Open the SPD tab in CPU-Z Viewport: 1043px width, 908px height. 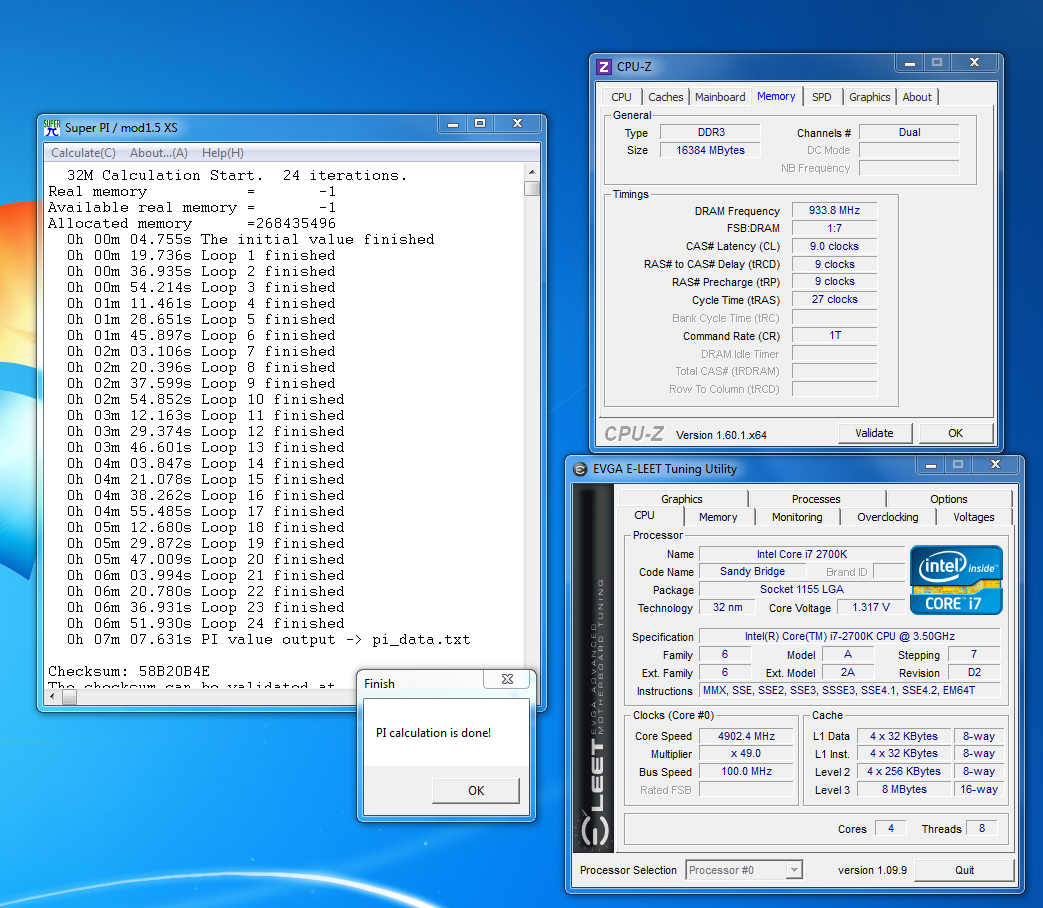(821, 97)
